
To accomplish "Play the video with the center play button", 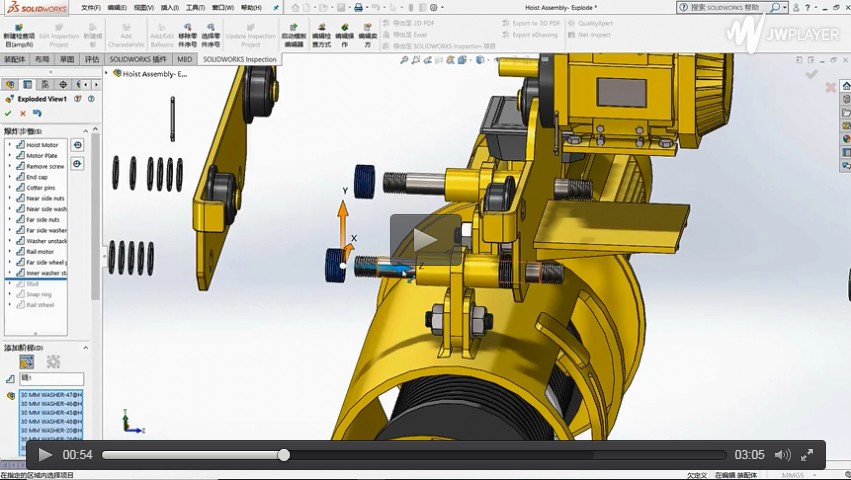I will [425, 240].
